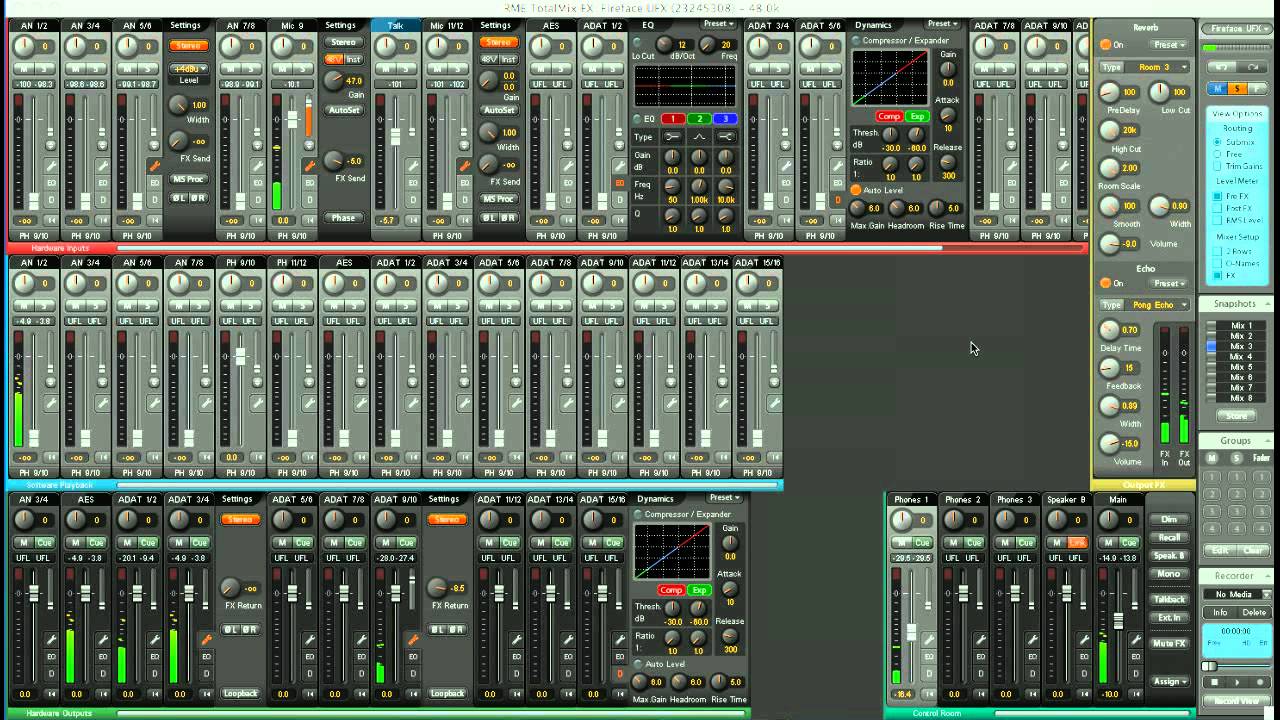1280x720 pixels.
Task: Click orange wrench icon on AN 5/6 input
Action: click(154, 166)
